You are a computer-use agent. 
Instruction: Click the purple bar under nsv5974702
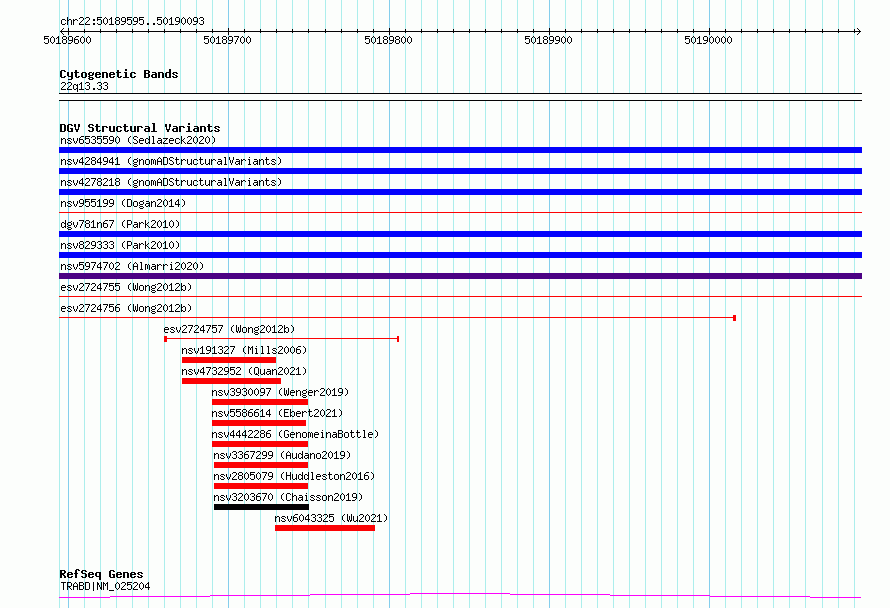pos(460,276)
